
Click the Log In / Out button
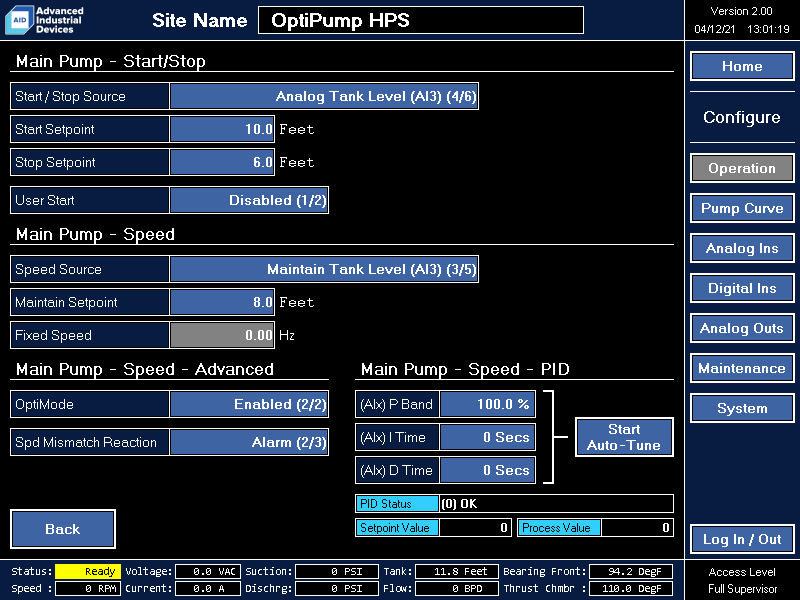tap(742, 539)
